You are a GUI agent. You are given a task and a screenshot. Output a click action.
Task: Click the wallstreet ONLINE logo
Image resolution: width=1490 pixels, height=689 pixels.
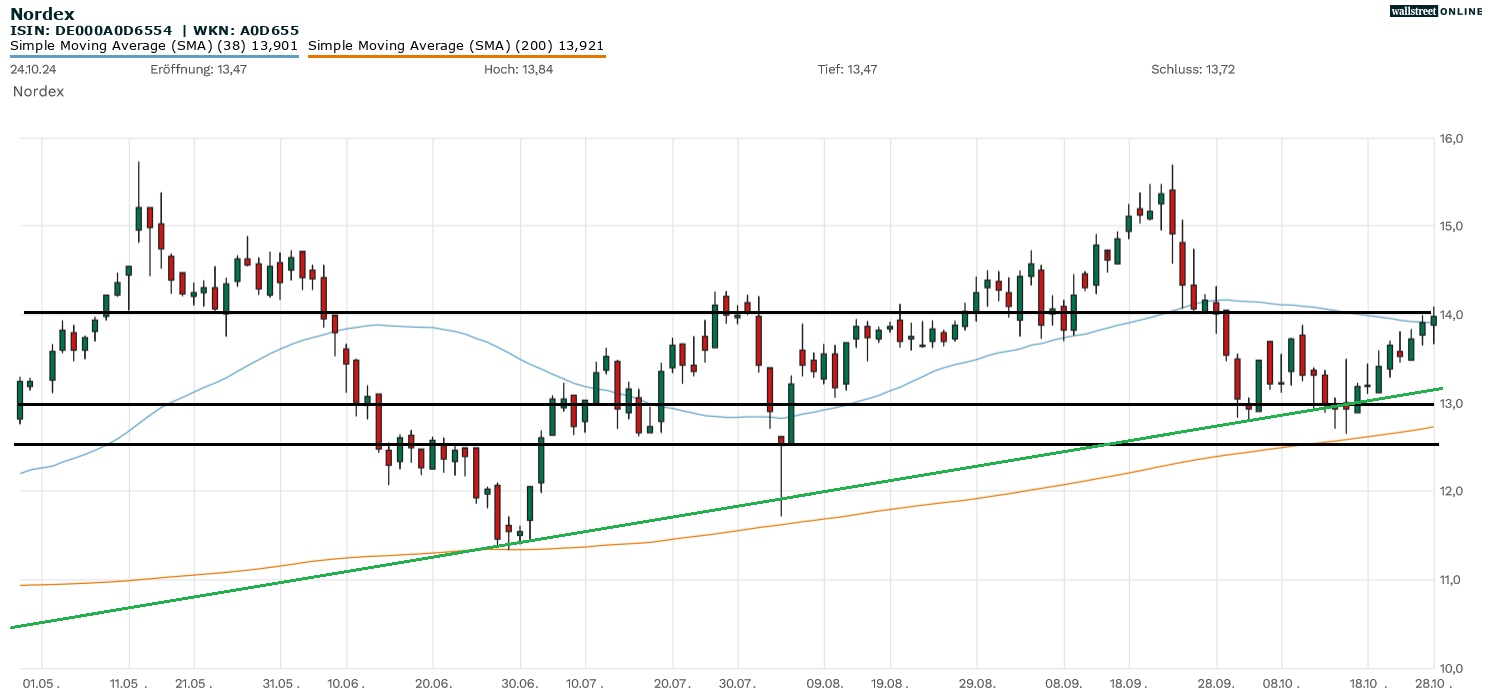pyautogui.click(x=1436, y=11)
